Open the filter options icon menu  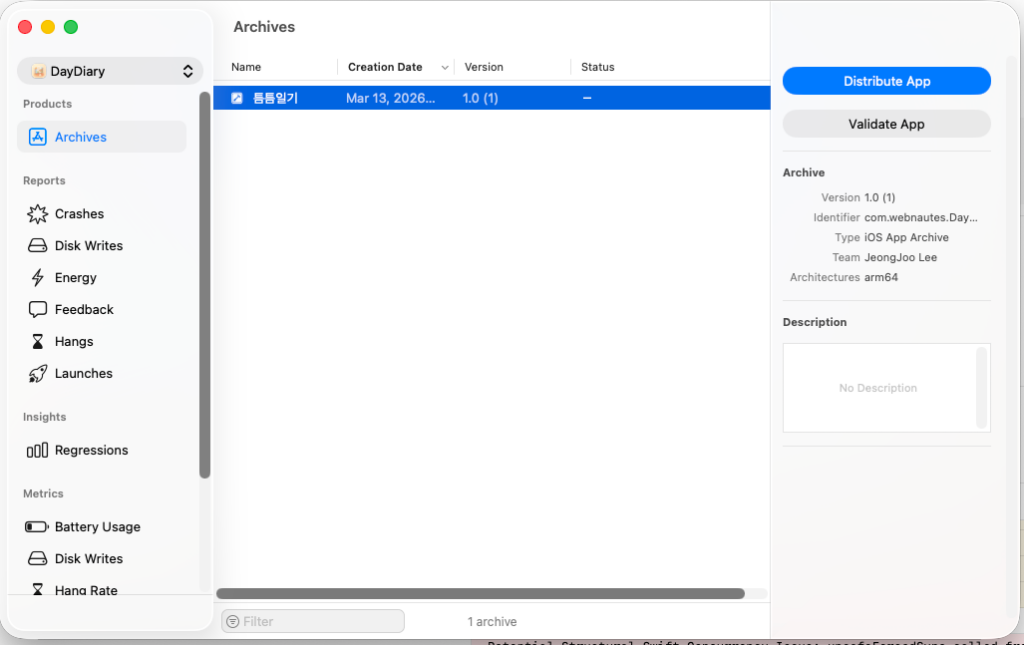[x=233, y=622]
